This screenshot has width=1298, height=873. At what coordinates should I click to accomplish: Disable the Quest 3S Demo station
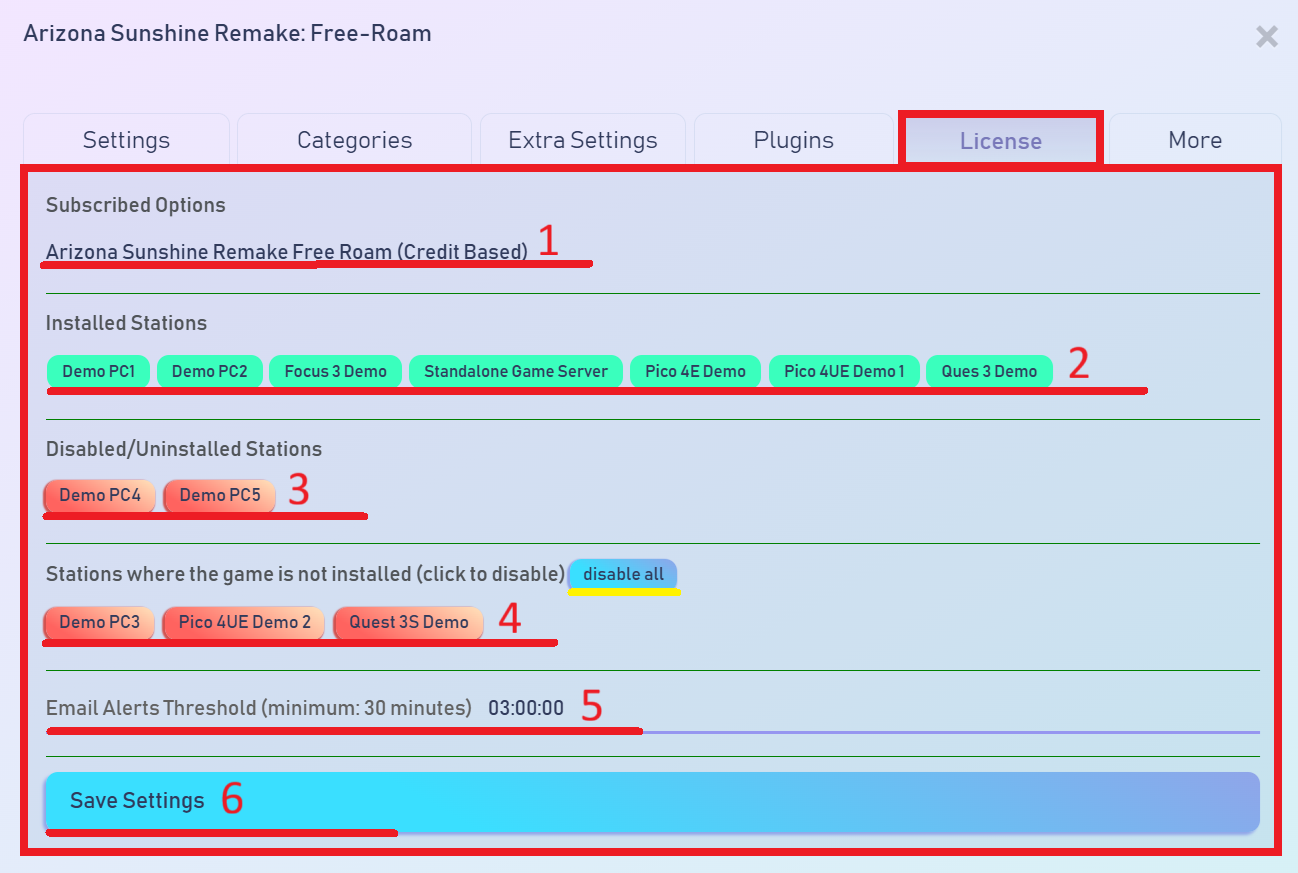point(408,622)
